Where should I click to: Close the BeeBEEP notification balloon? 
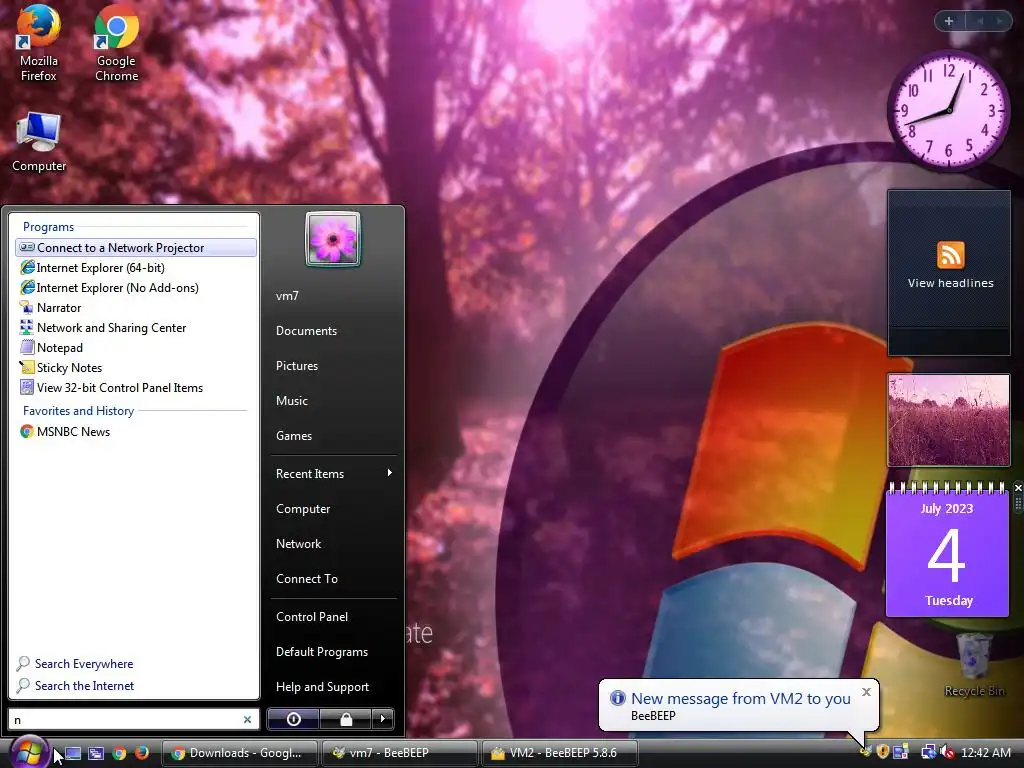[866, 692]
